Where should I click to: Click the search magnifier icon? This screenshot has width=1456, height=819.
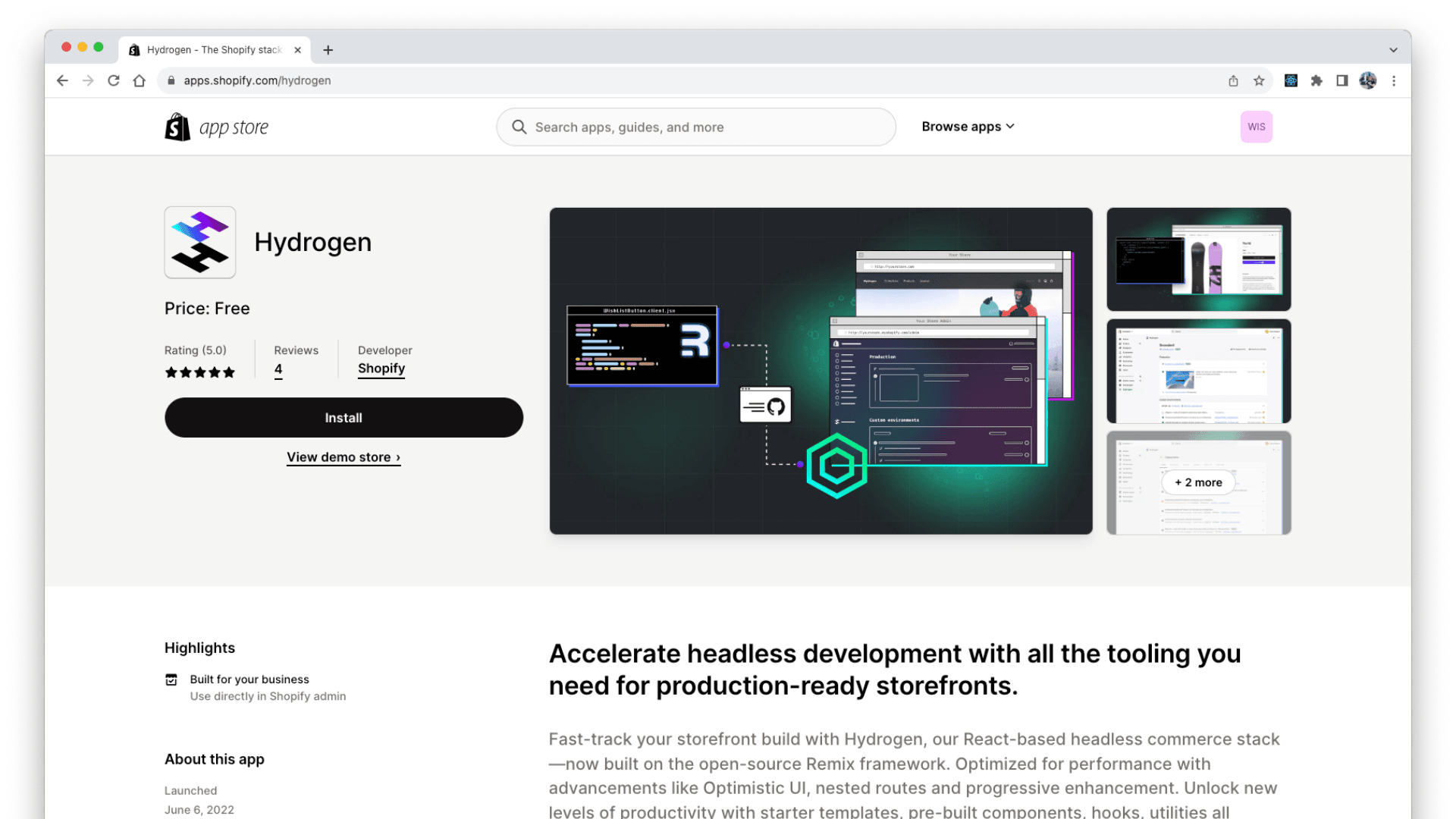coord(519,127)
